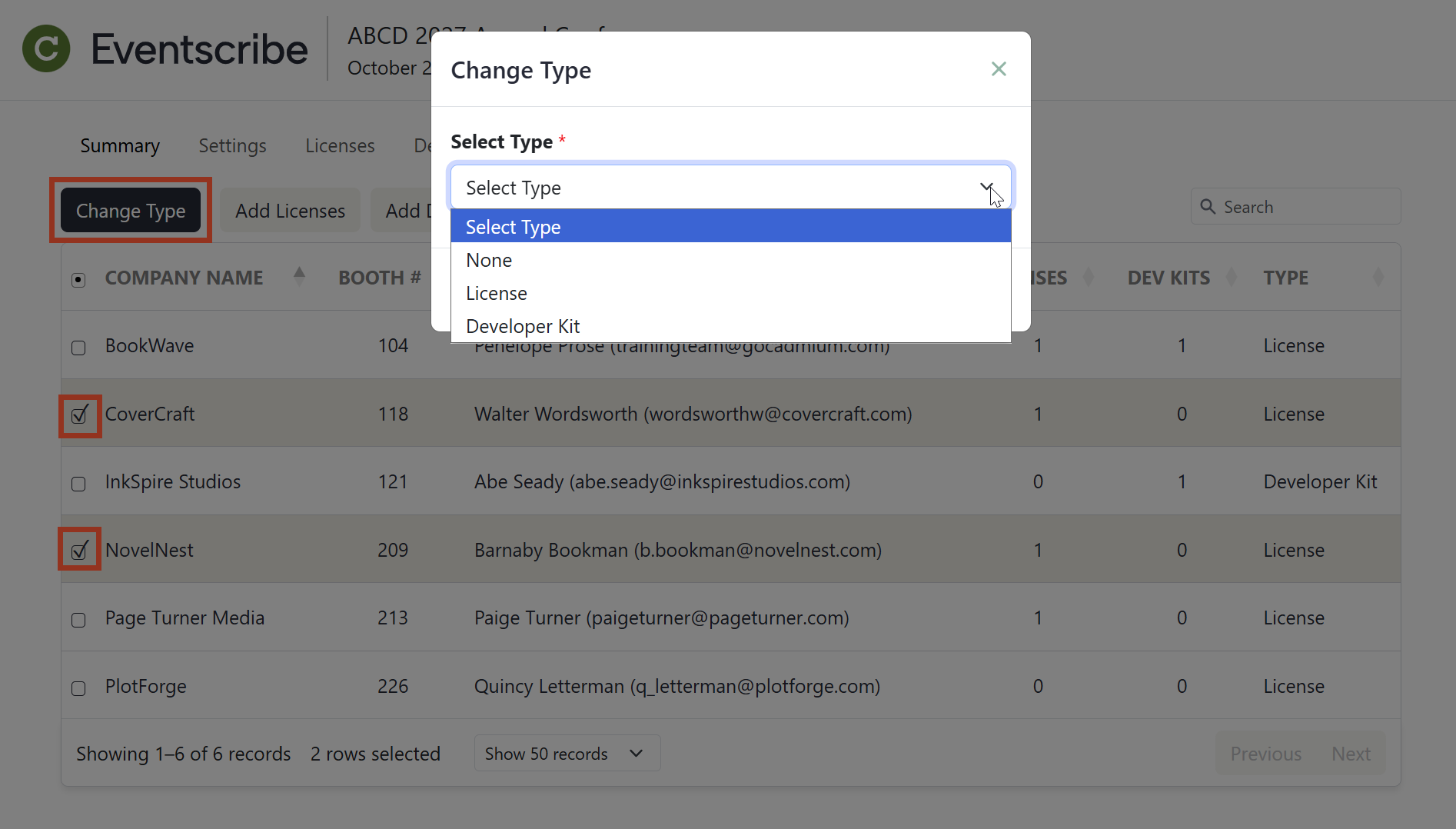This screenshot has height=829, width=1456.
Task: Click the sort arrow on Company Name column
Action: 298,276
